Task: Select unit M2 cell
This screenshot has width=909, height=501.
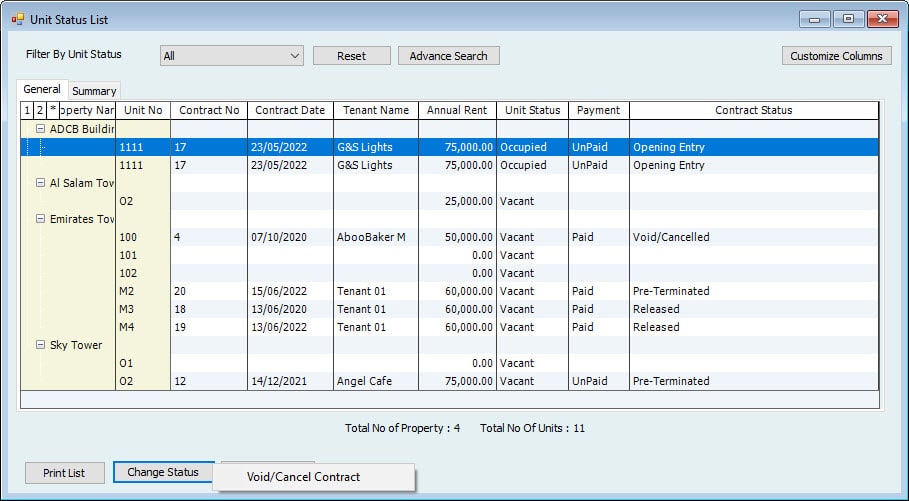Action: 143,291
